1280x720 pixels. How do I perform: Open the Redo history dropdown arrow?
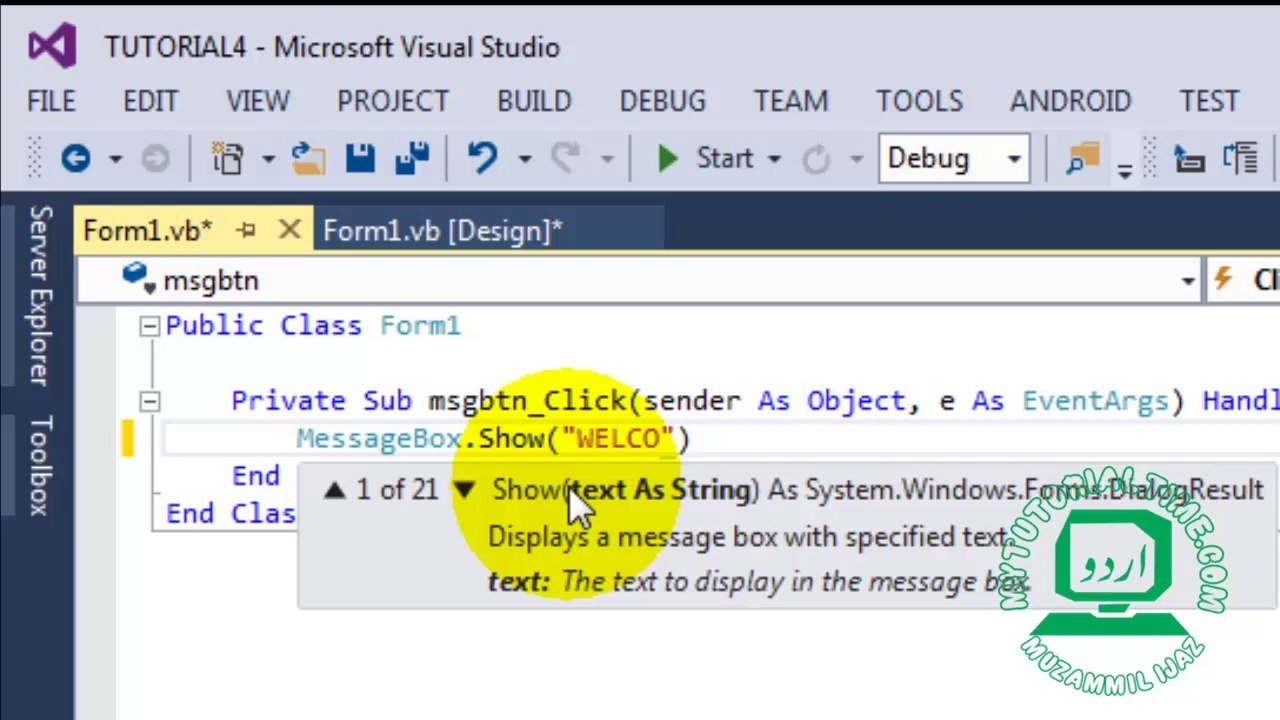607,160
